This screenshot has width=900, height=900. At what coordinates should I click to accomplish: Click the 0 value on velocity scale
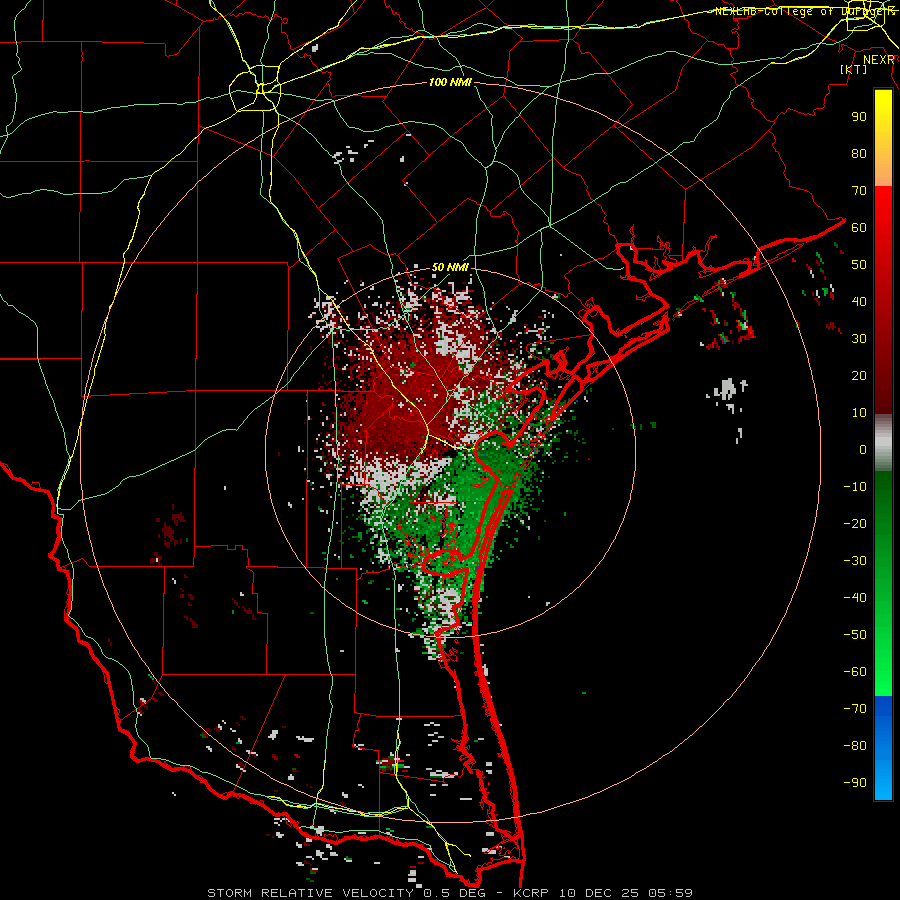(x=863, y=450)
